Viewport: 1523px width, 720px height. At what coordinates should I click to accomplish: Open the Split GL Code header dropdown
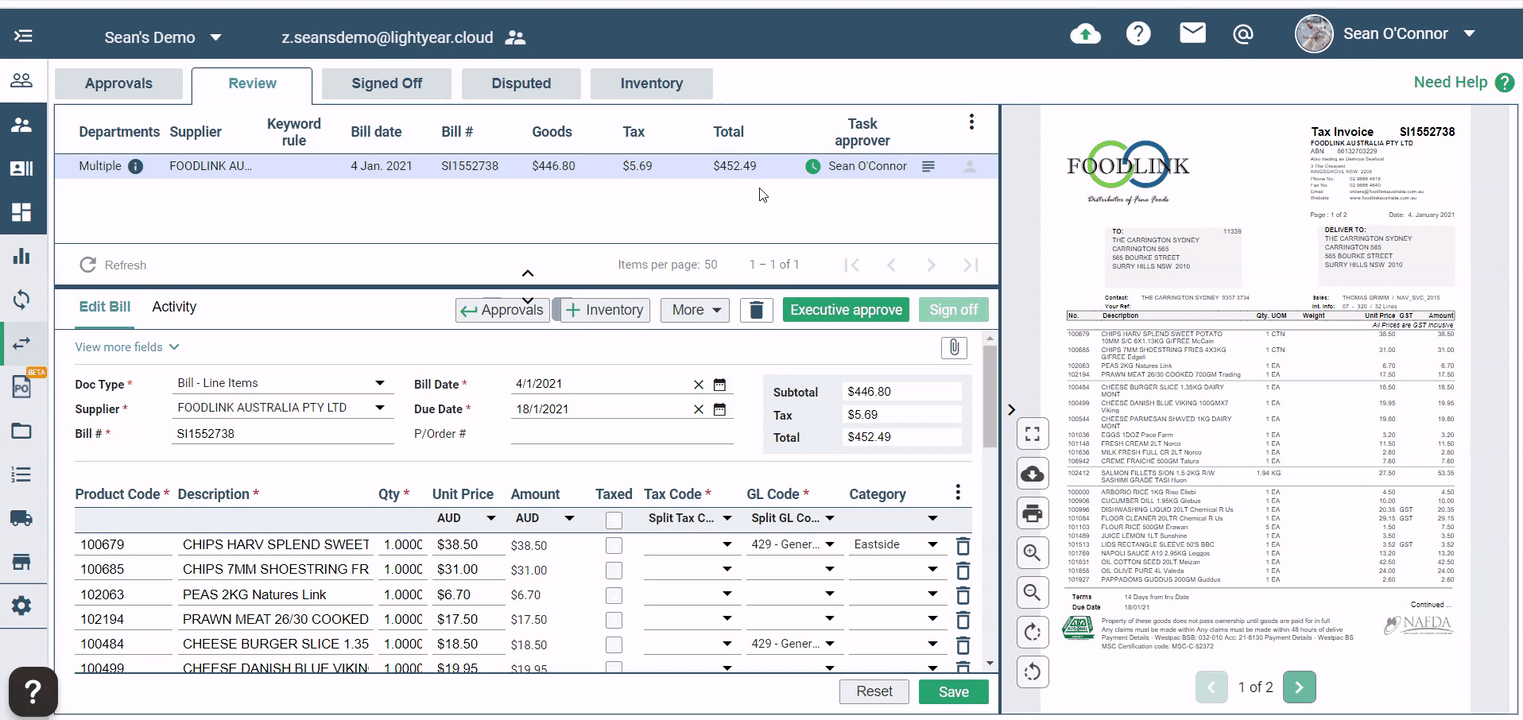pos(791,518)
